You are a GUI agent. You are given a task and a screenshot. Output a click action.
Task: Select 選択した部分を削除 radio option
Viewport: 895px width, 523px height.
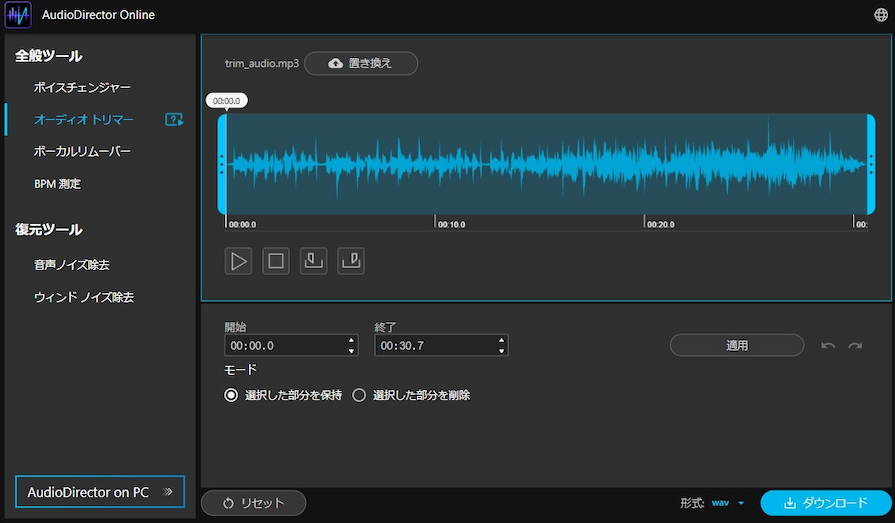(358, 395)
